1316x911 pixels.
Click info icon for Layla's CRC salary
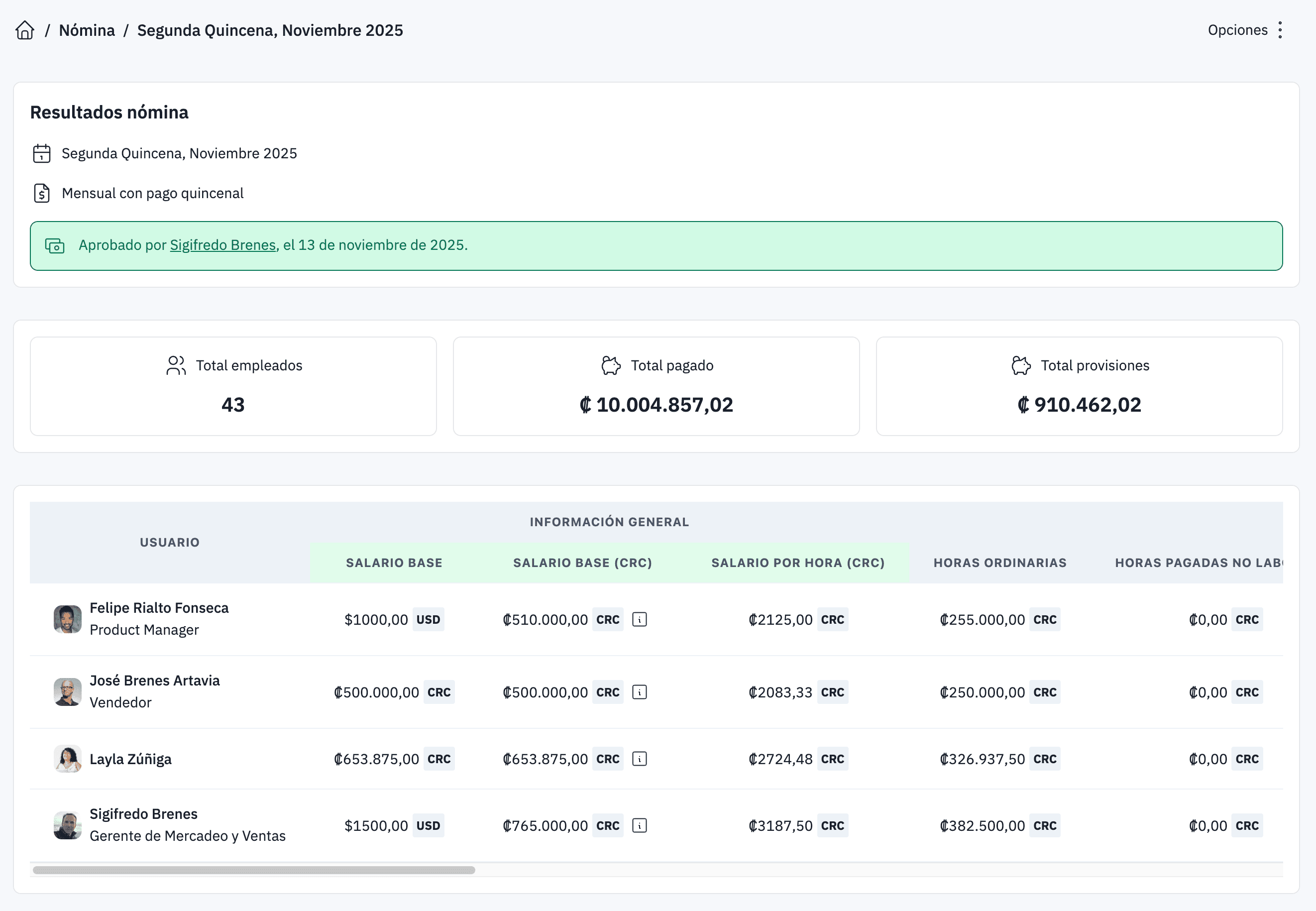639,759
